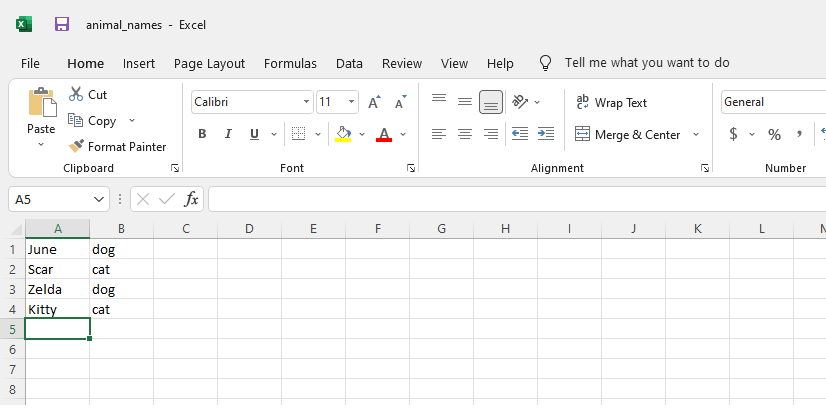Click the lightbulb Tell me icon
The width and height of the screenshot is (826, 417).
[x=545, y=63]
